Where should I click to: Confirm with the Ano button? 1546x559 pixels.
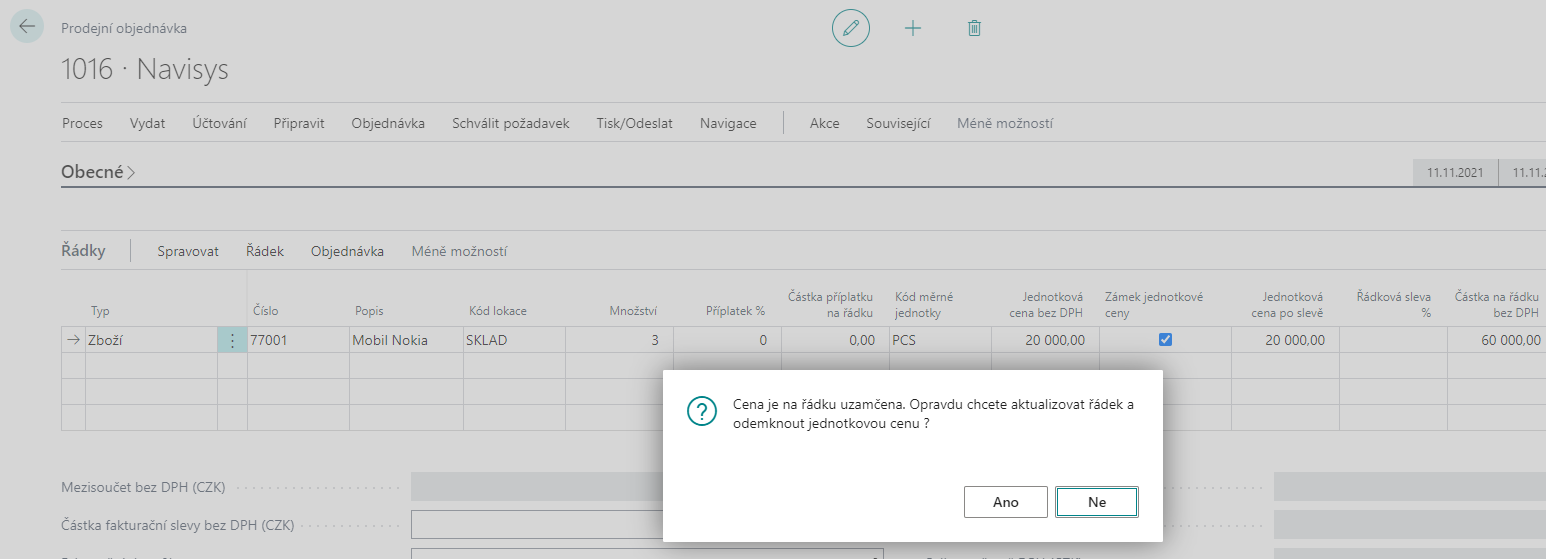pyautogui.click(x=1005, y=502)
